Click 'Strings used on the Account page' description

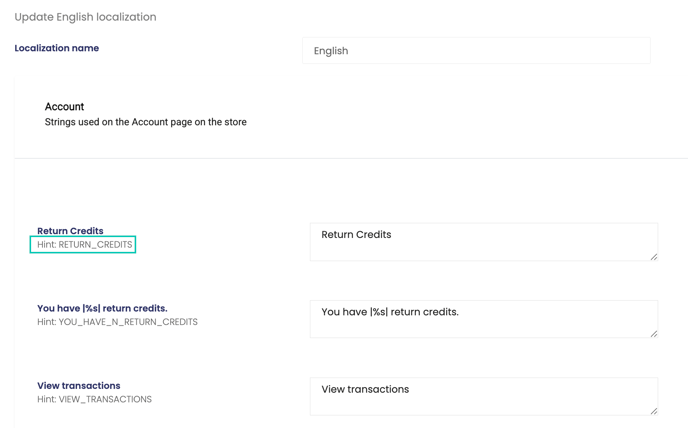[x=145, y=122]
